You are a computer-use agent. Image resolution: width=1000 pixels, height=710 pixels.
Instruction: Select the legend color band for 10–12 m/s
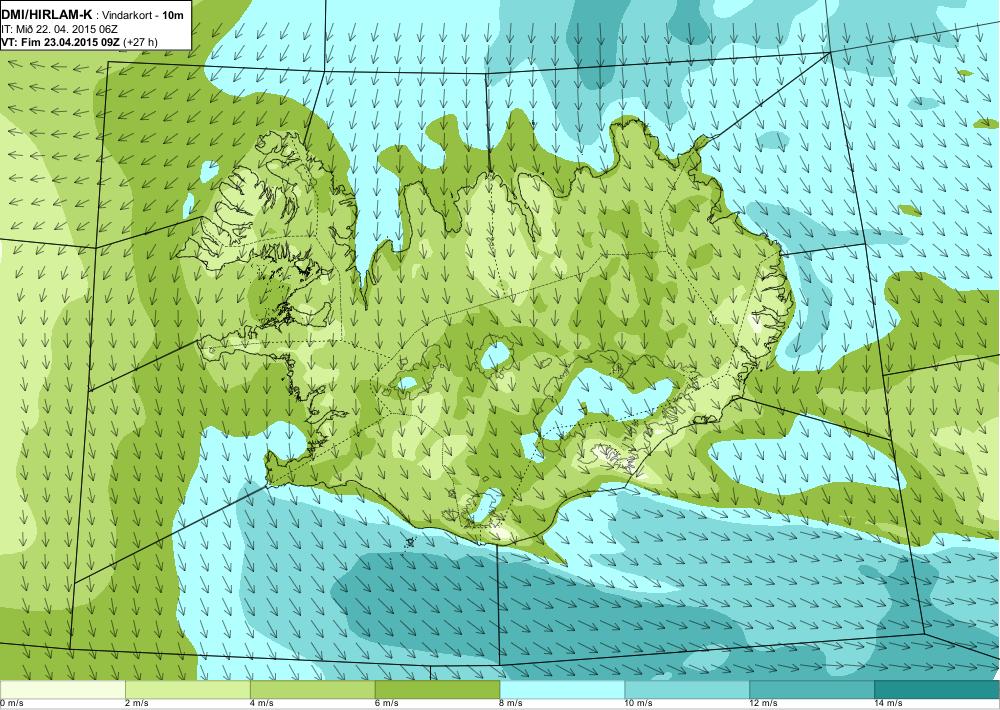tap(688, 689)
